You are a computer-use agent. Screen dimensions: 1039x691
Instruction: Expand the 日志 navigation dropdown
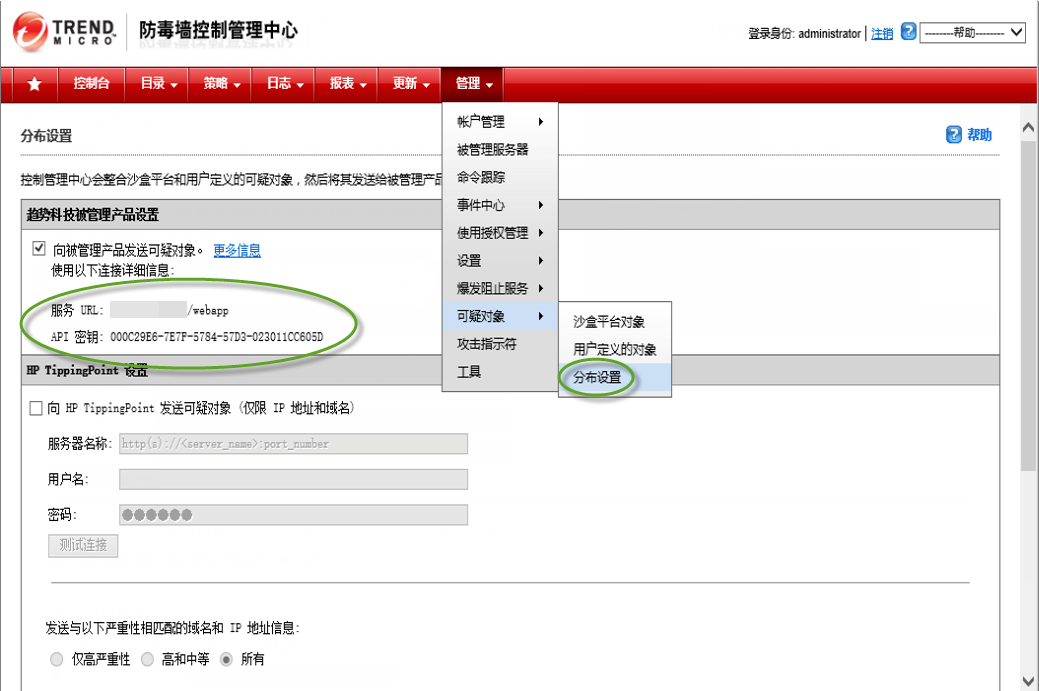pyautogui.click(x=284, y=84)
